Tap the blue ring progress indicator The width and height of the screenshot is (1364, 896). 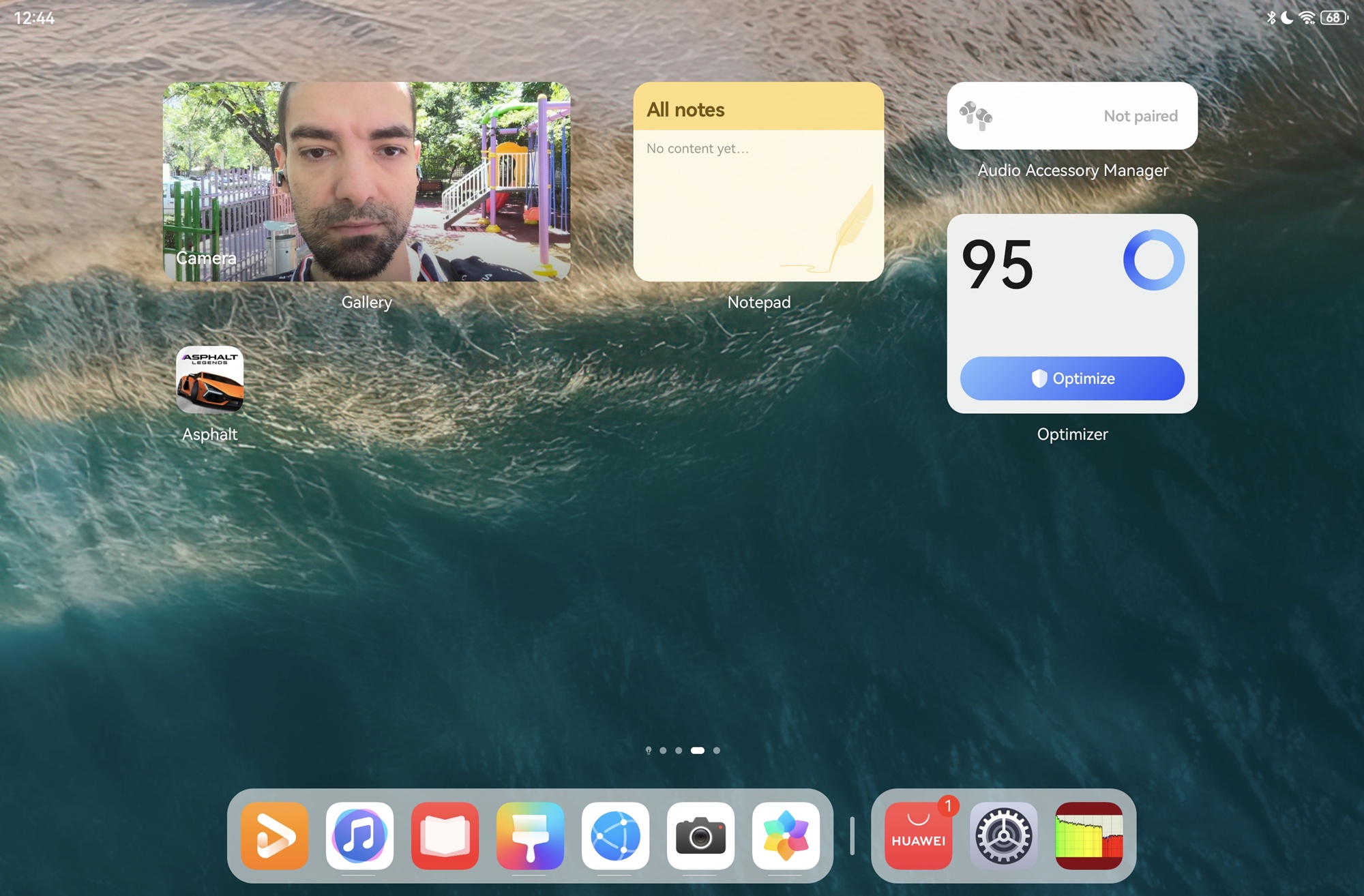[1154, 260]
